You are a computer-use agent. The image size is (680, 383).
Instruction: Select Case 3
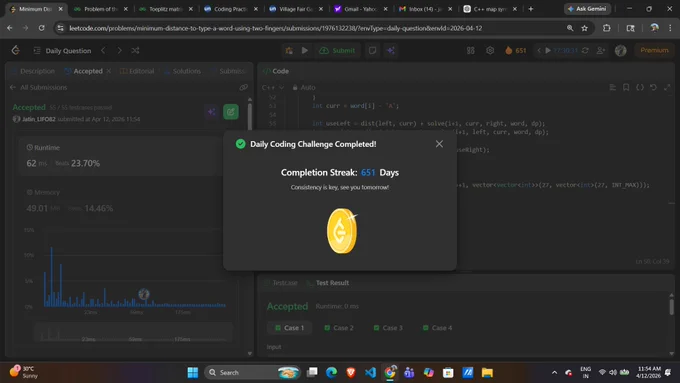pyautogui.click(x=388, y=328)
